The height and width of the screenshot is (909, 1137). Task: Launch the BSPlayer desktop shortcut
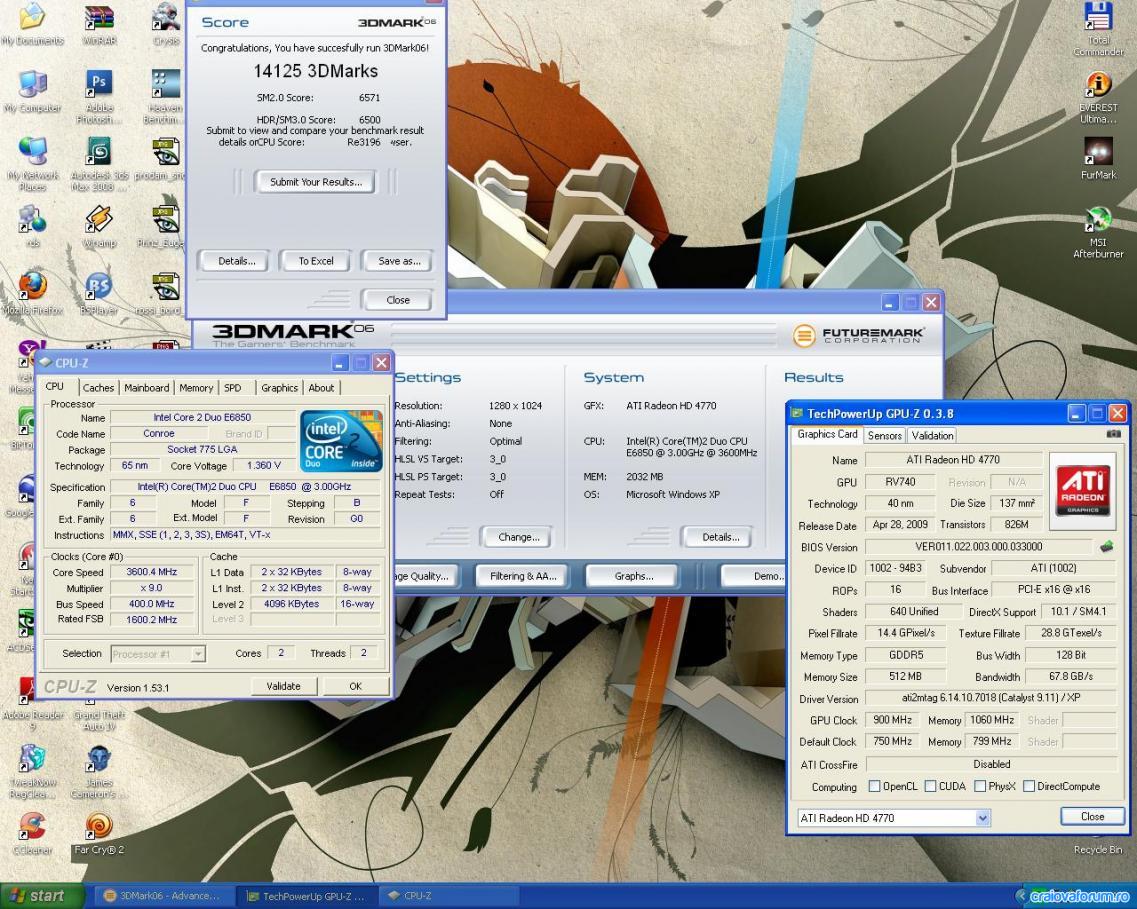coord(99,293)
